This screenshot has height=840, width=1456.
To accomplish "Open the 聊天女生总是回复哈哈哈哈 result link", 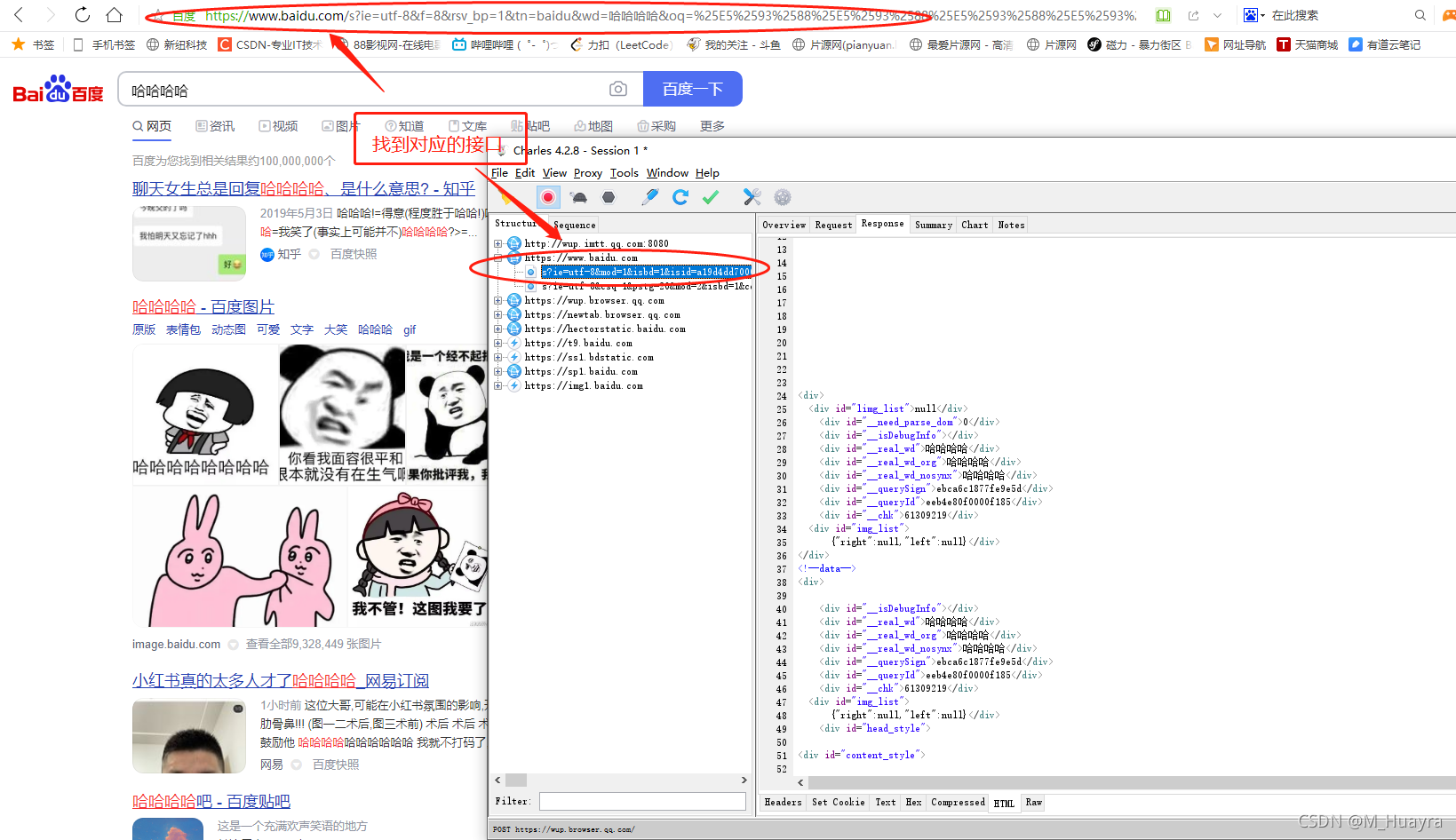I will click(x=304, y=188).
